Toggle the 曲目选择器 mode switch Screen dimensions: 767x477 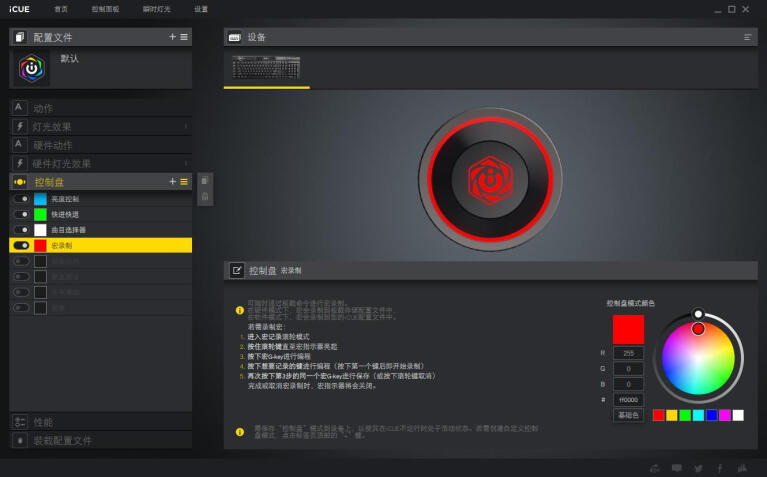click(x=21, y=229)
